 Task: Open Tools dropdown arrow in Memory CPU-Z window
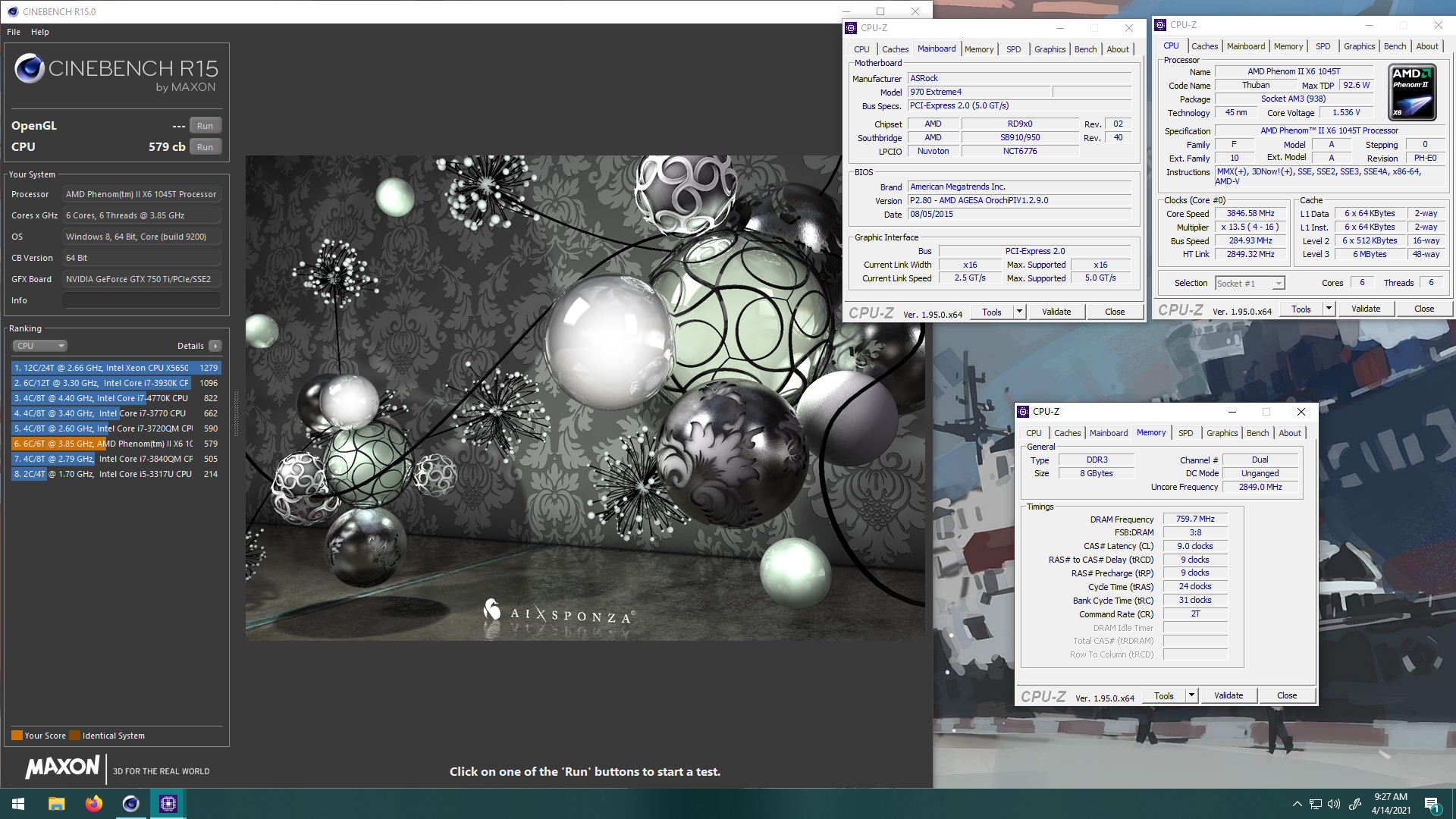[1191, 695]
